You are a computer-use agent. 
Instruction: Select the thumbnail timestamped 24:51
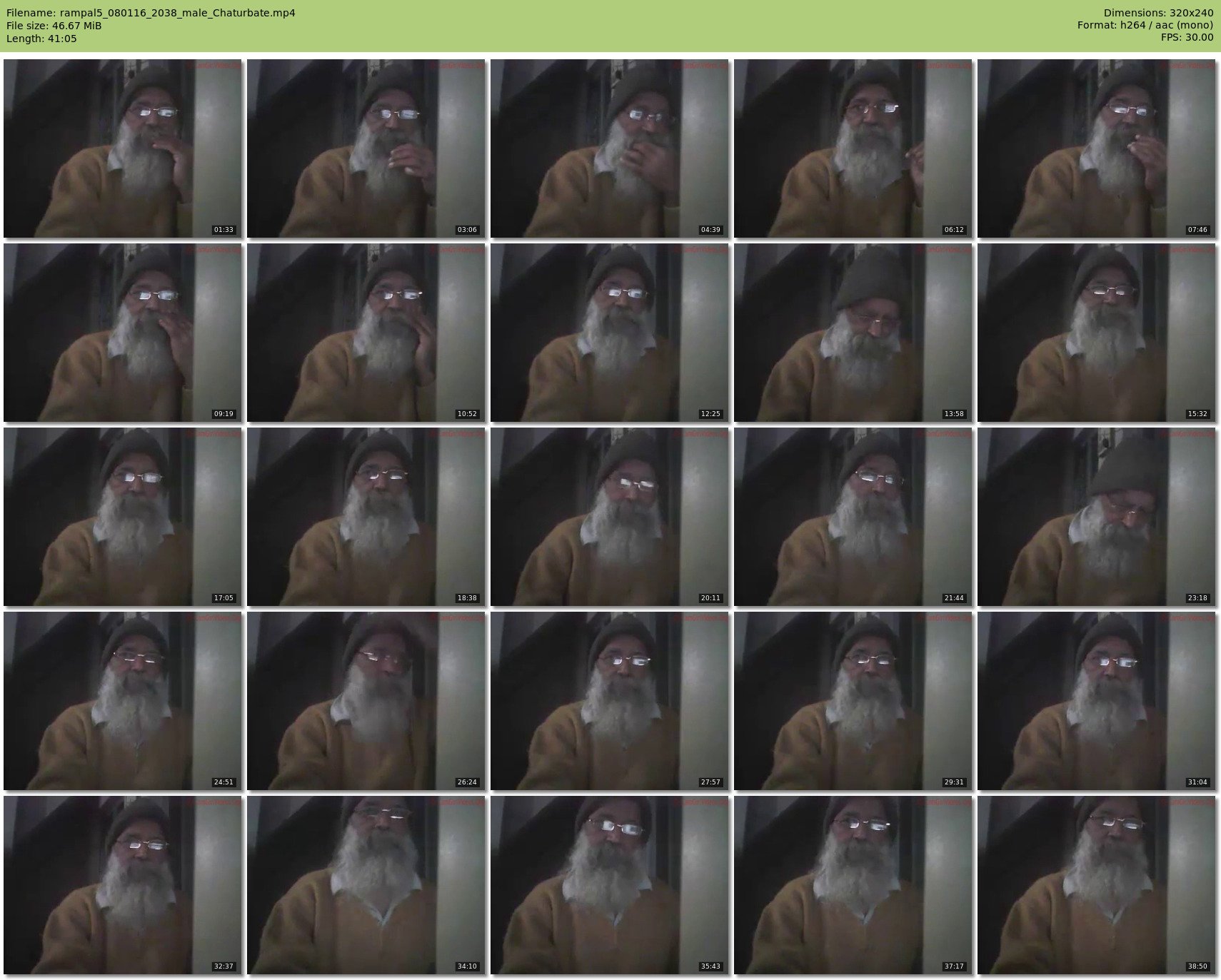(122, 701)
